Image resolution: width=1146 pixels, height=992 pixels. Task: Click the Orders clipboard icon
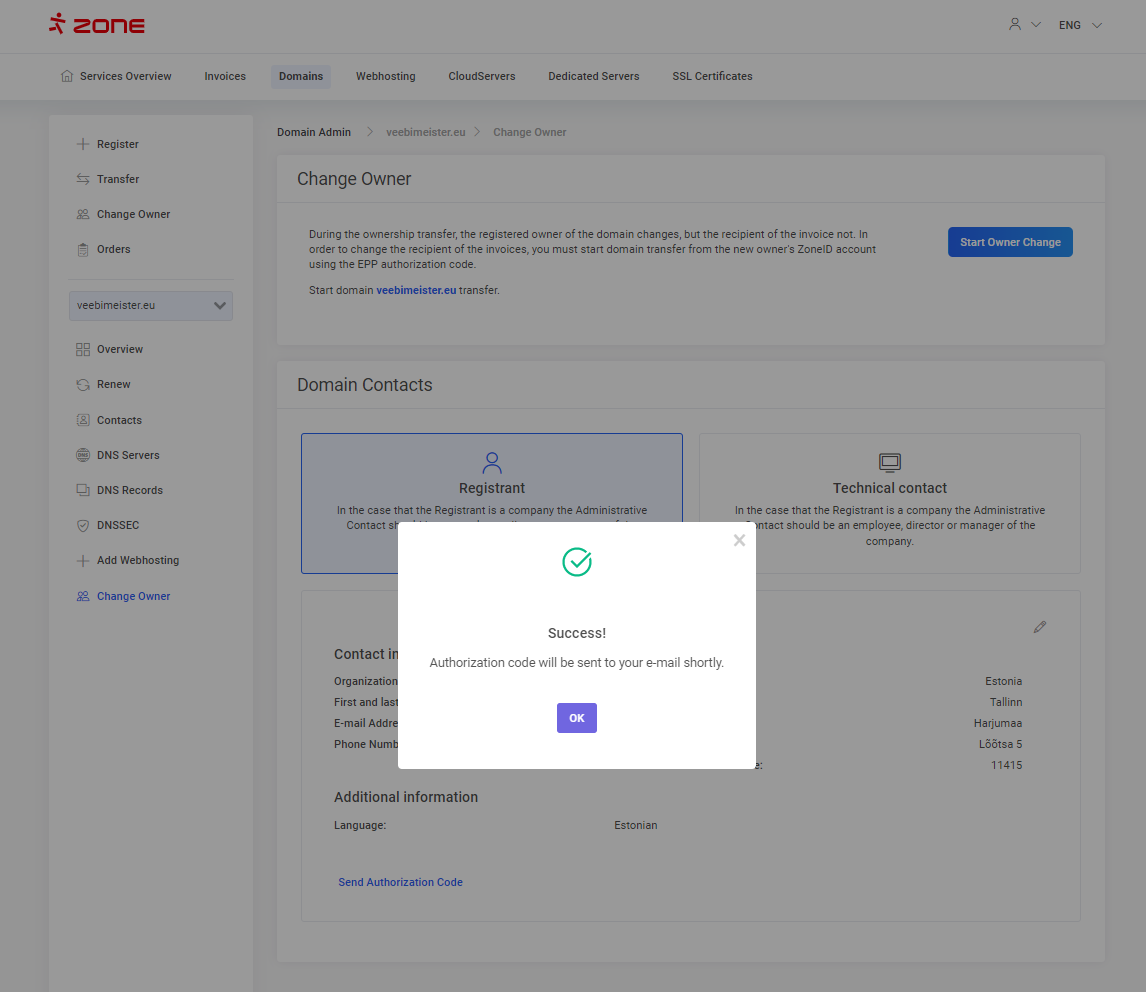[x=83, y=249]
